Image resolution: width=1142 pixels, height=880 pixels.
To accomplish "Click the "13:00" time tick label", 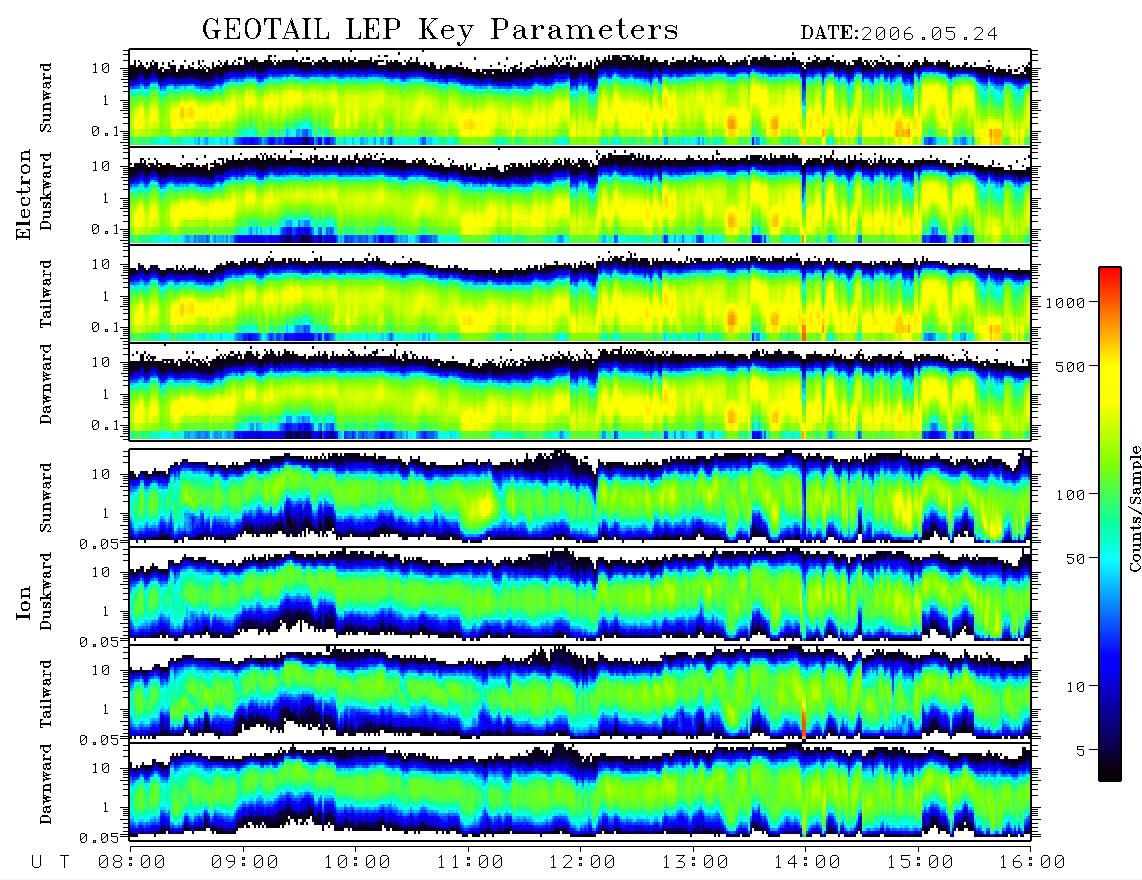I will pyautogui.click(x=695, y=863).
